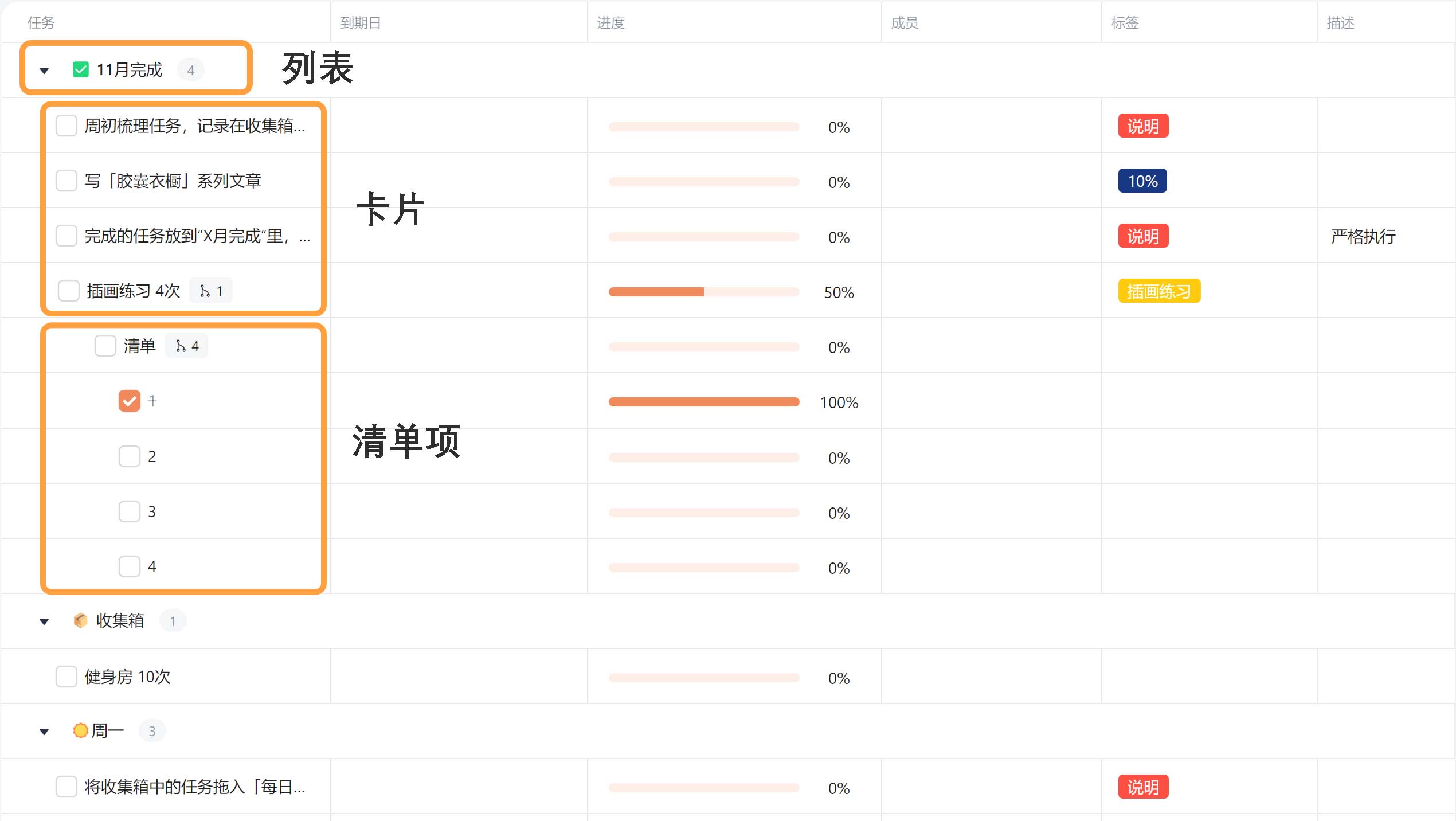Viewport: 1456px width, 821px height.
Task: Click the blue 10% tag badge
Action: 1142,181
